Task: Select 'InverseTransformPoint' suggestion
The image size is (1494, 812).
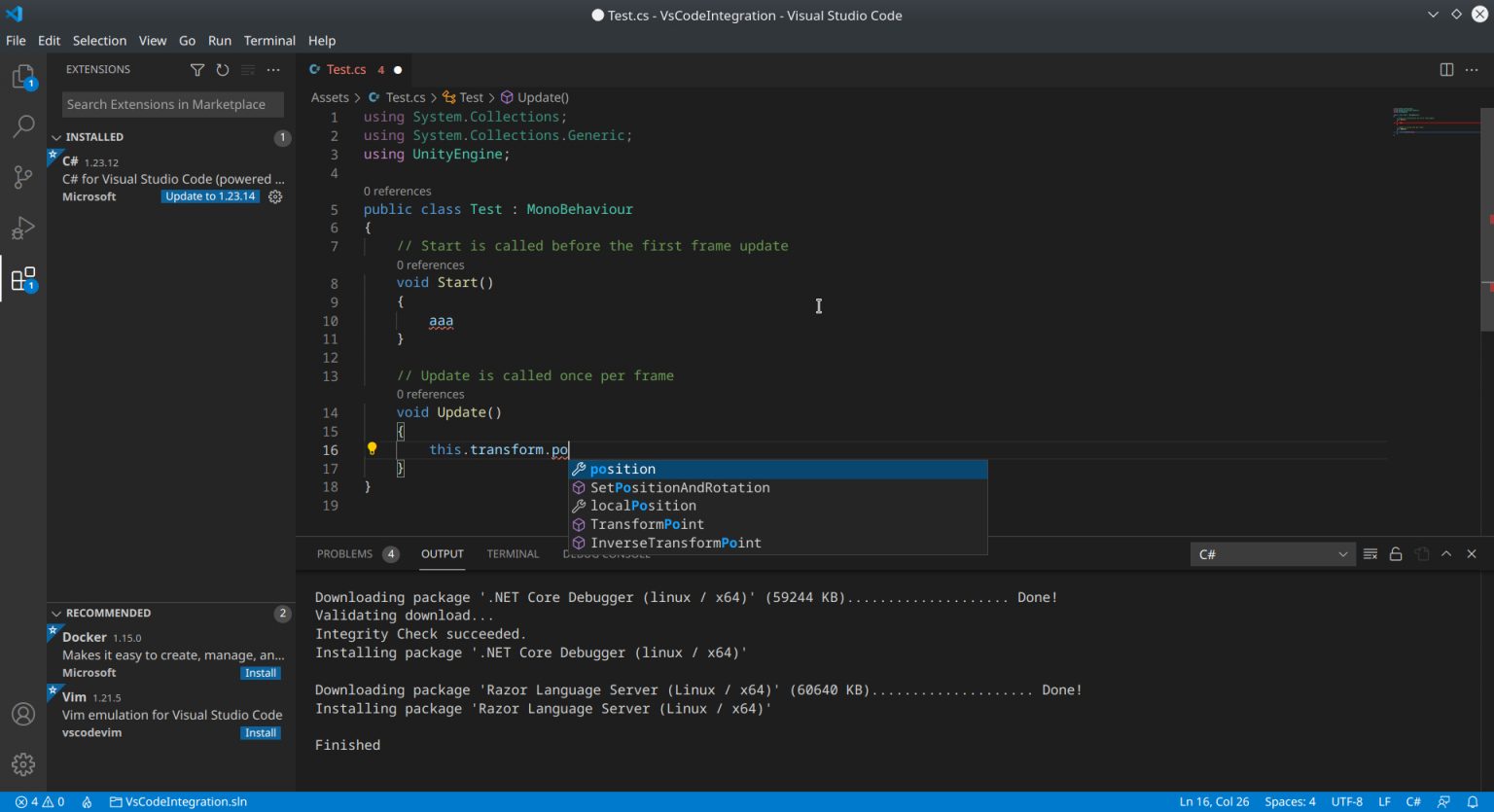Action: (x=778, y=543)
